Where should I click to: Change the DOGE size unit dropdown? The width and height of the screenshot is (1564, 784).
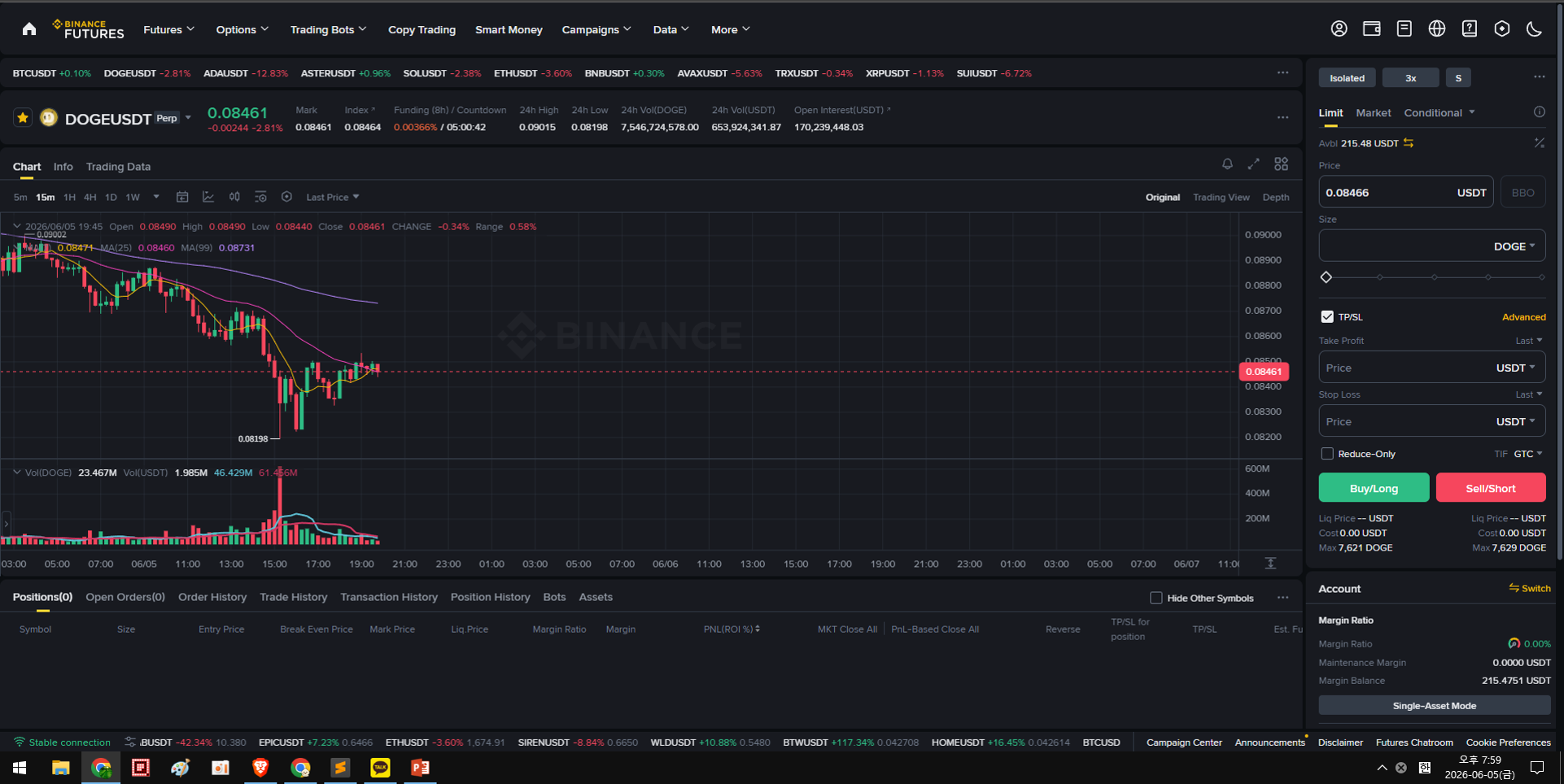click(x=1514, y=246)
